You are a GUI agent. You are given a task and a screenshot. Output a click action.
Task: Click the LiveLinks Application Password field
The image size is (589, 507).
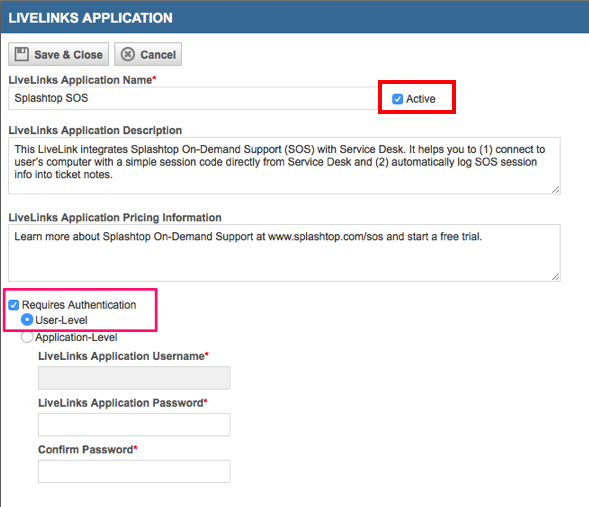(134, 424)
